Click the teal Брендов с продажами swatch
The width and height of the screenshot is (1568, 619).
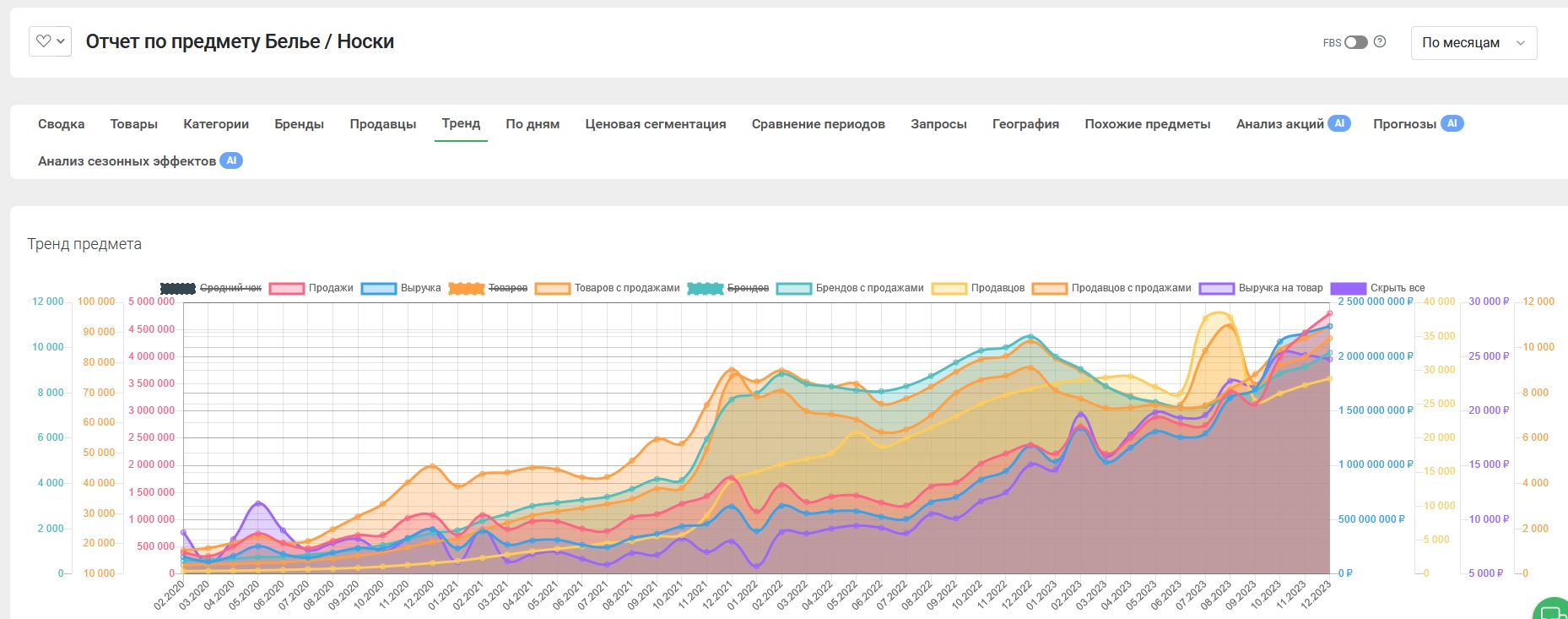pos(794,288)
